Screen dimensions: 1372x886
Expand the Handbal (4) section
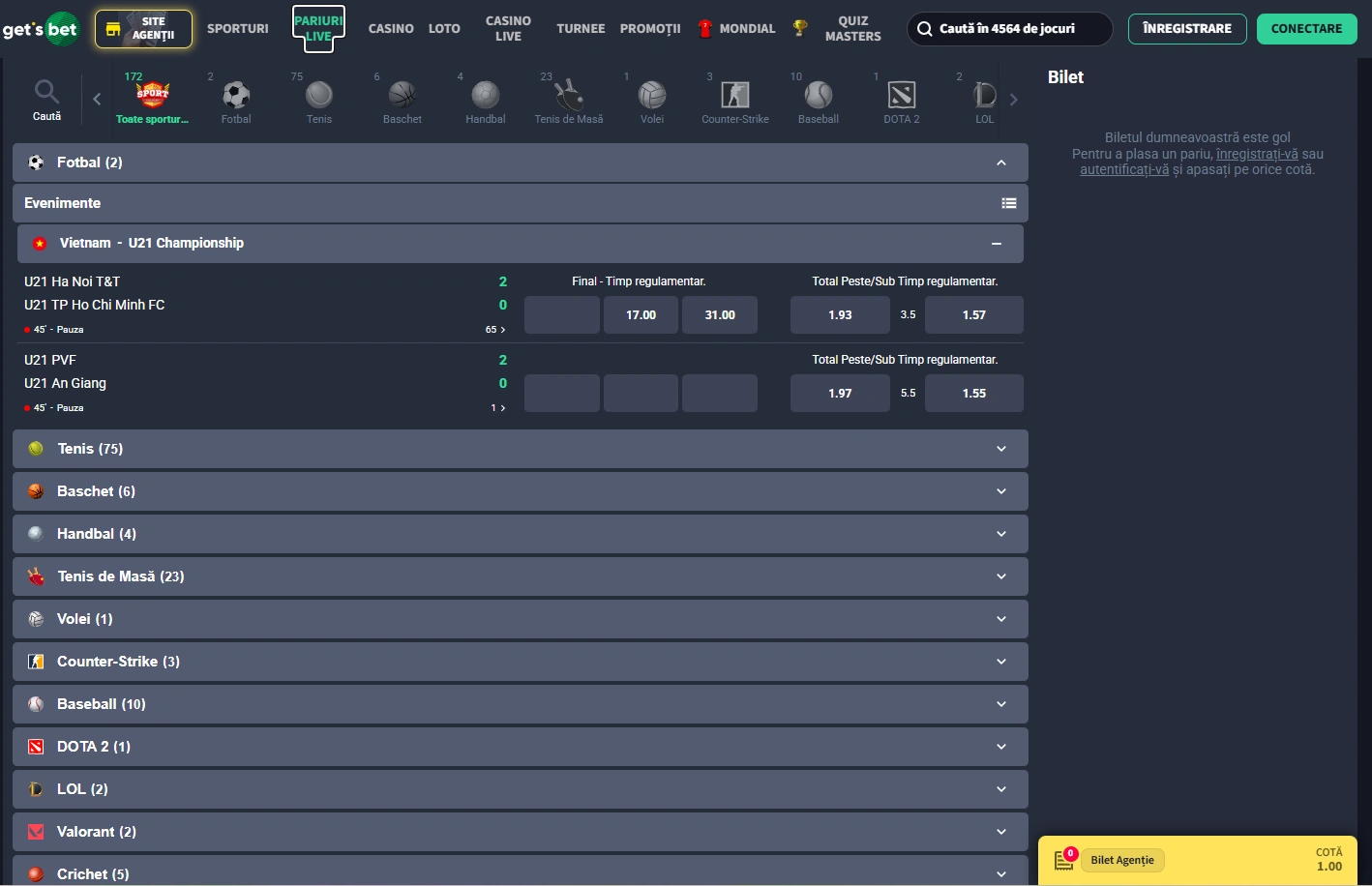pos(521,534)
